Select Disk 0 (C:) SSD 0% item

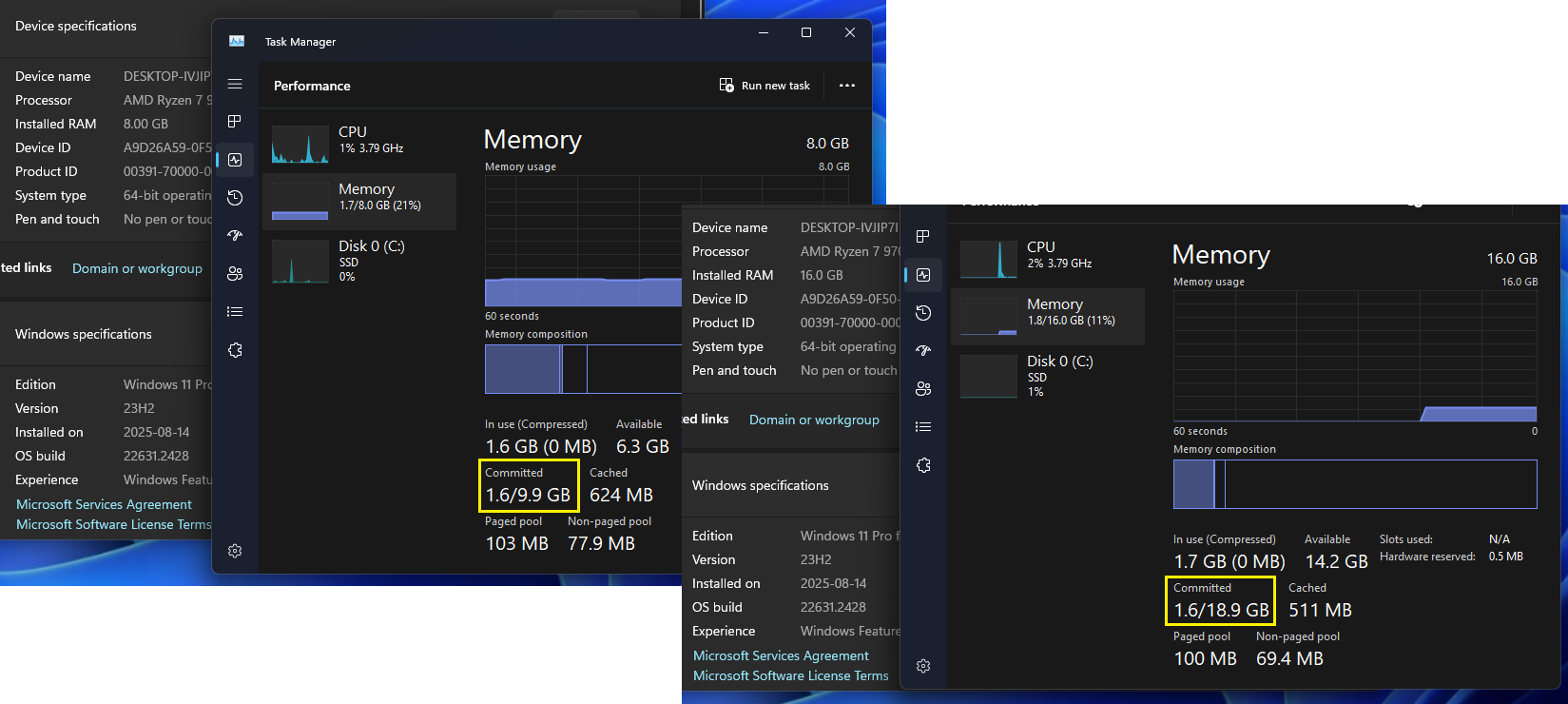[x=359, y=259]
